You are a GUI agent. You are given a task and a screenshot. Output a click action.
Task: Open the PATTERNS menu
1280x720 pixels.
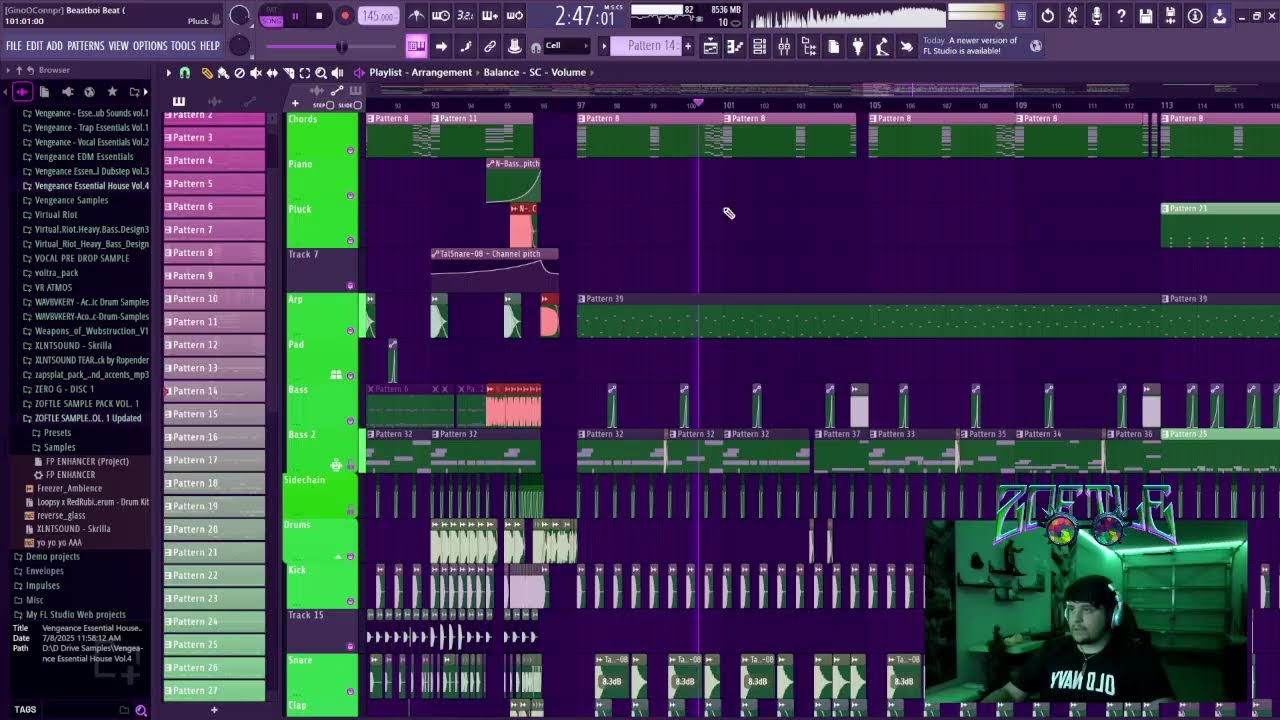[x=86, y=46]
